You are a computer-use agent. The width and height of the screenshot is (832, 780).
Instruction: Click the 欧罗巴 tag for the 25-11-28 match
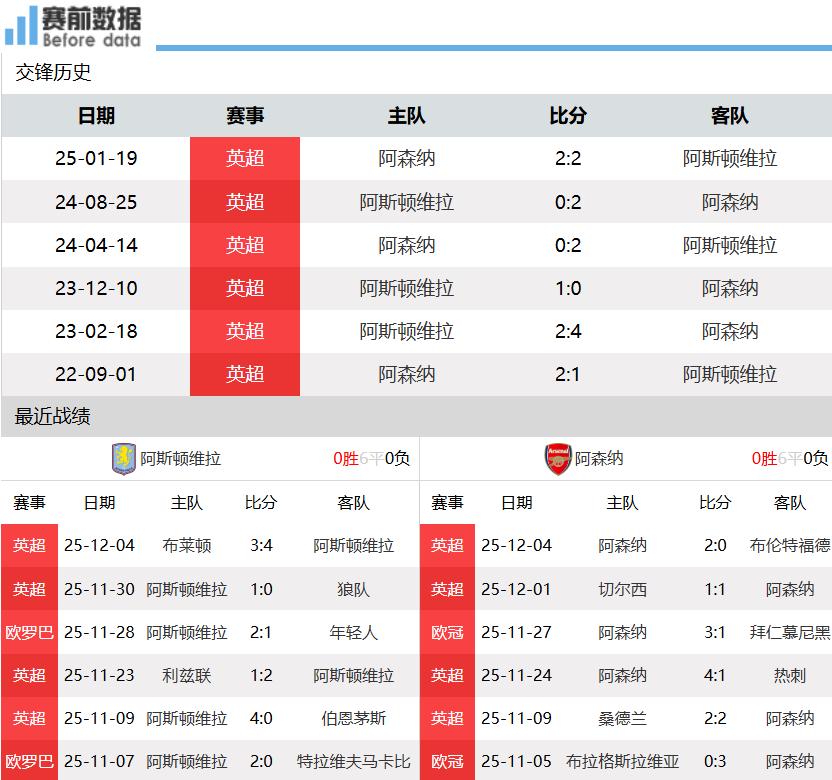click(x=30, y=632)
